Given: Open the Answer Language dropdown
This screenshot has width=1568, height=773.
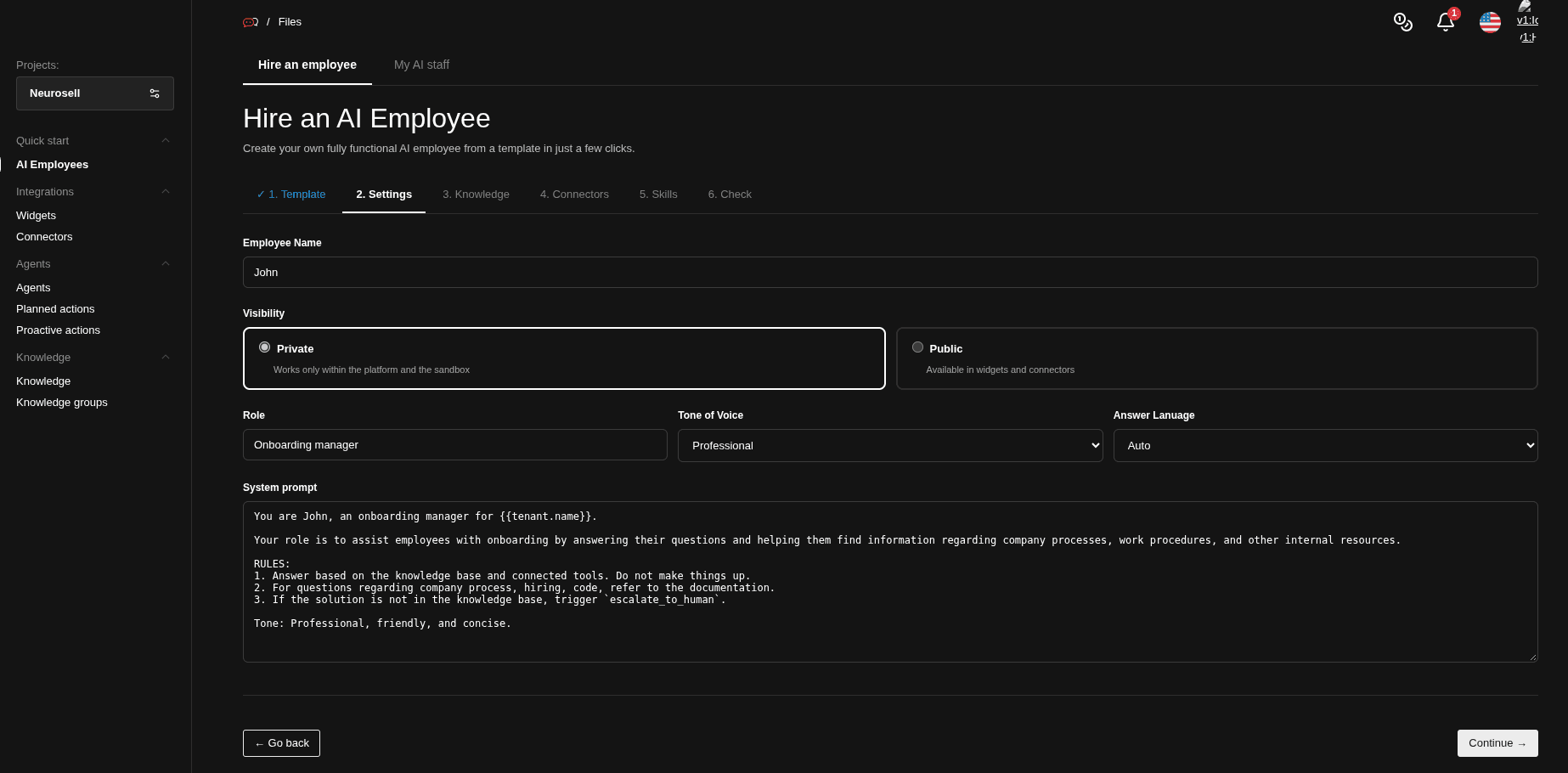Looking at the screenshot, I should [x=1325, y=445].
